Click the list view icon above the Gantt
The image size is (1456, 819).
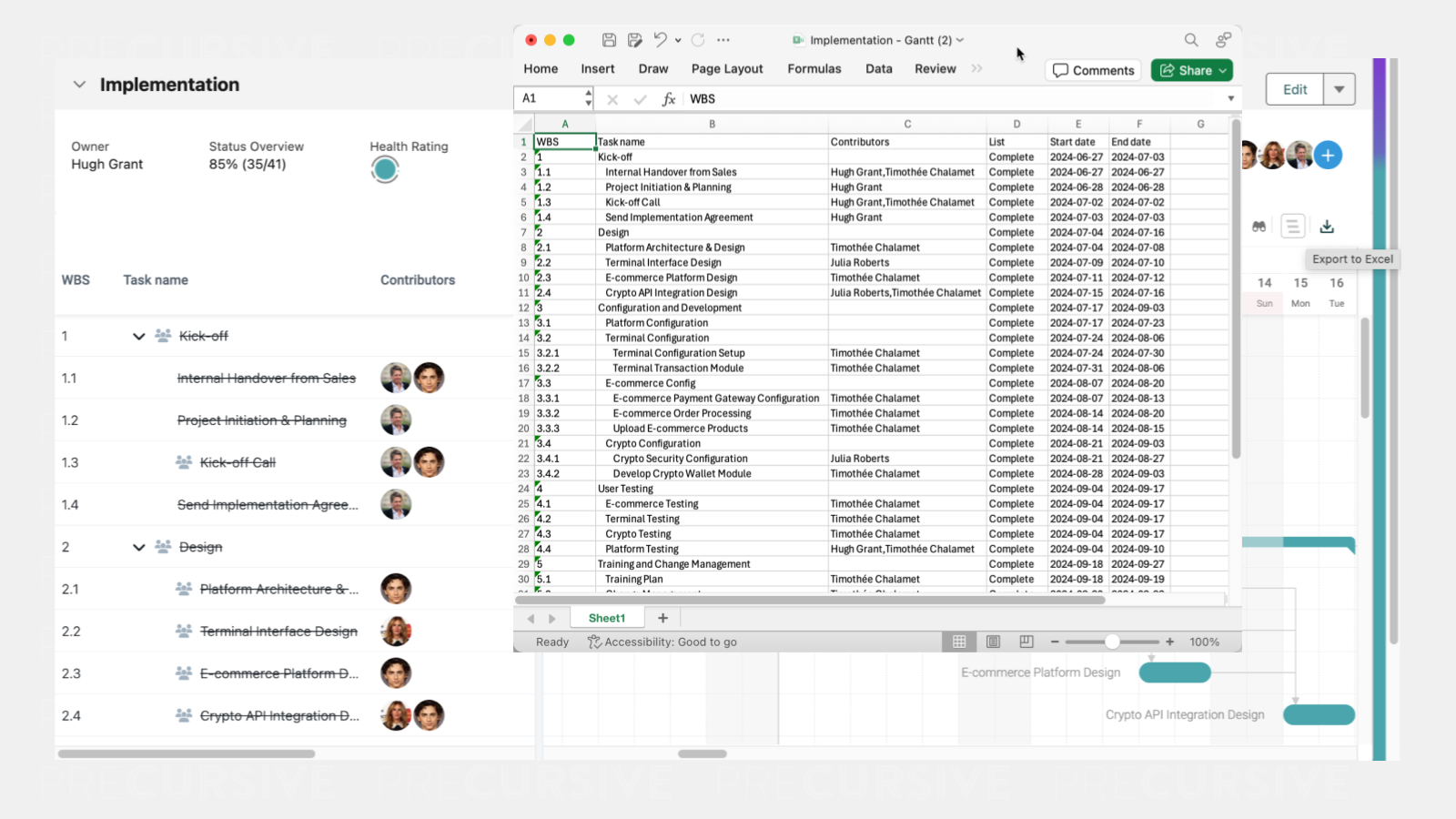click(1293, 226)
